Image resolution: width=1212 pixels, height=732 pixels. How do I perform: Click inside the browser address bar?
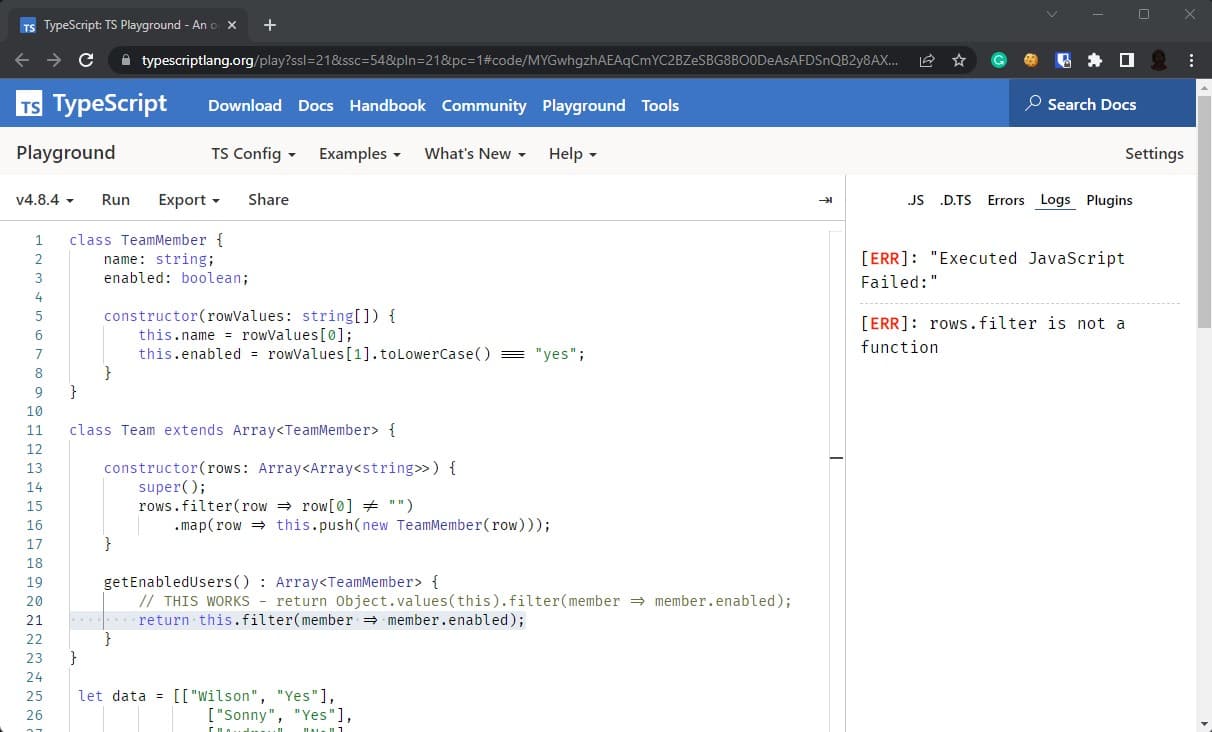tap(500, 60)
